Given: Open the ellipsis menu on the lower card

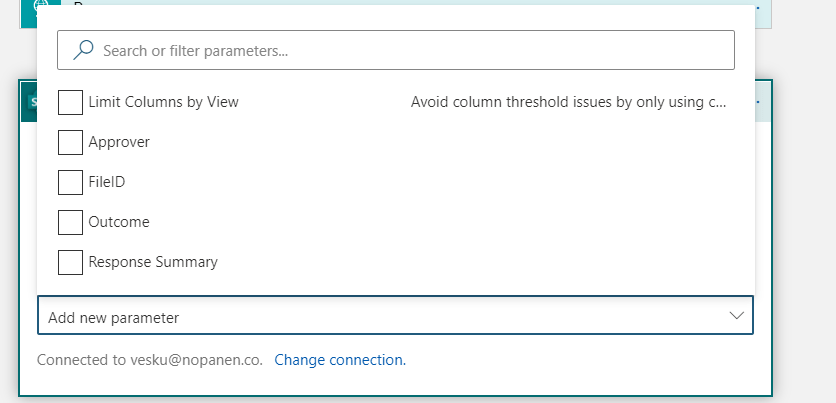Looking at the screenshot, I should (x=760, y=102).
